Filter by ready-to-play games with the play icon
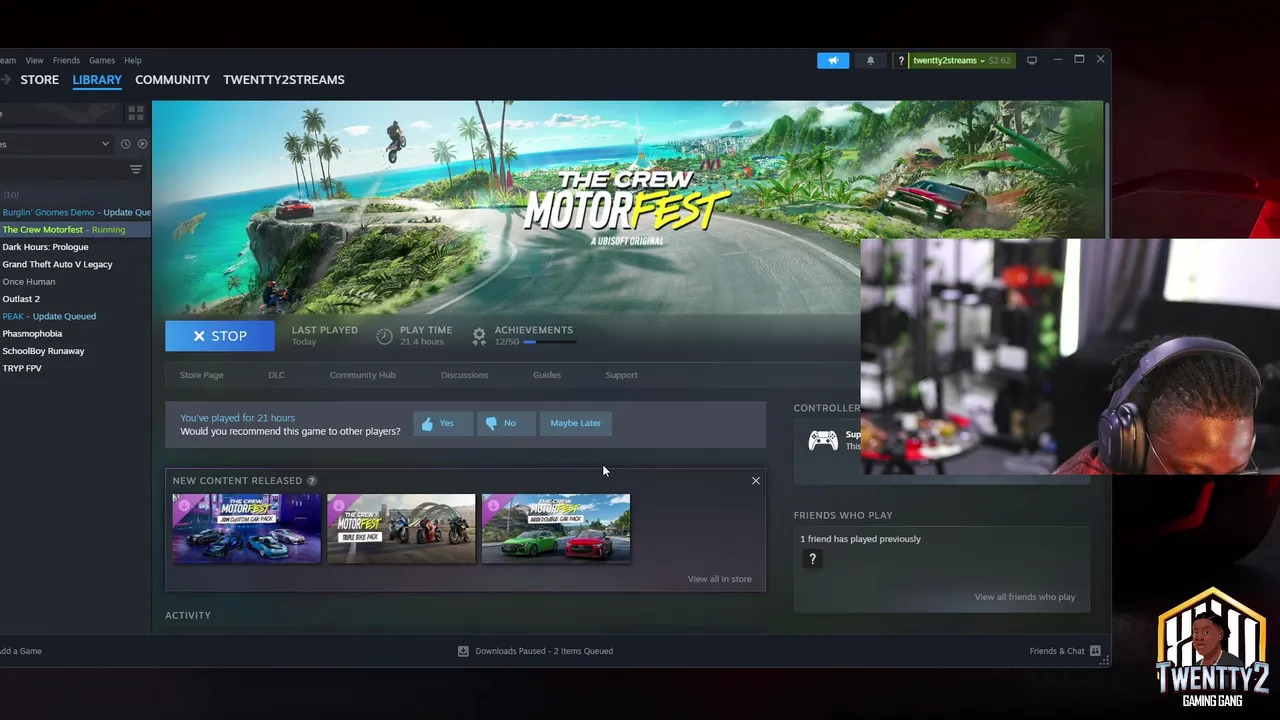 tap(142, 144)
